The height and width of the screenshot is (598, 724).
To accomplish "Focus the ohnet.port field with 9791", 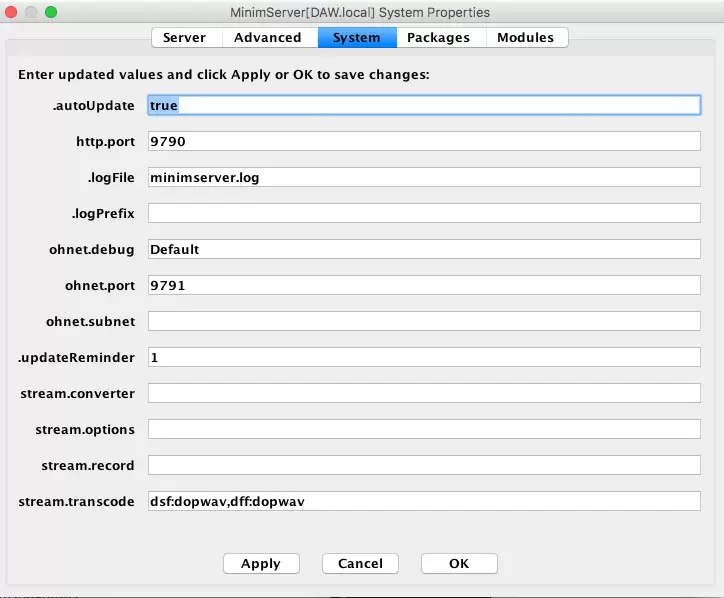I will (423, 286).
